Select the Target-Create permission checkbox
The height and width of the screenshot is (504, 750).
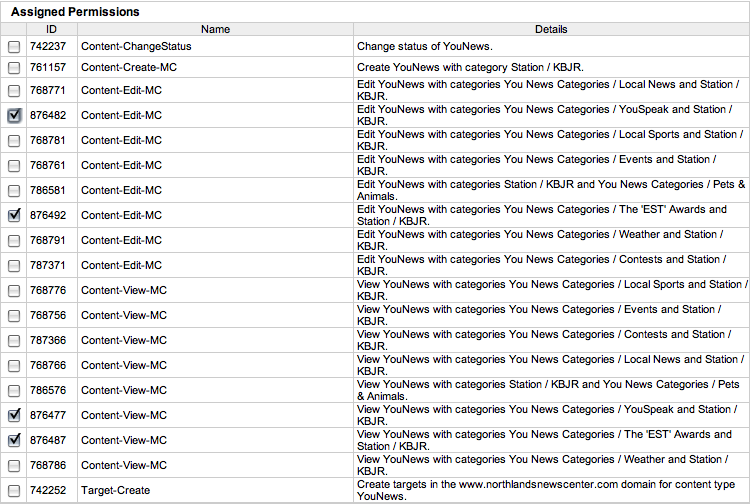14,491
